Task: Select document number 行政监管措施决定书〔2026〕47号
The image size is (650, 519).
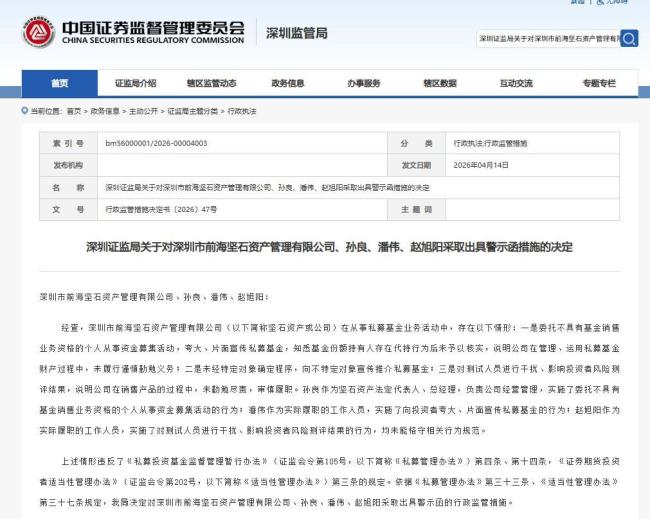Action: [x=161, y=209]
